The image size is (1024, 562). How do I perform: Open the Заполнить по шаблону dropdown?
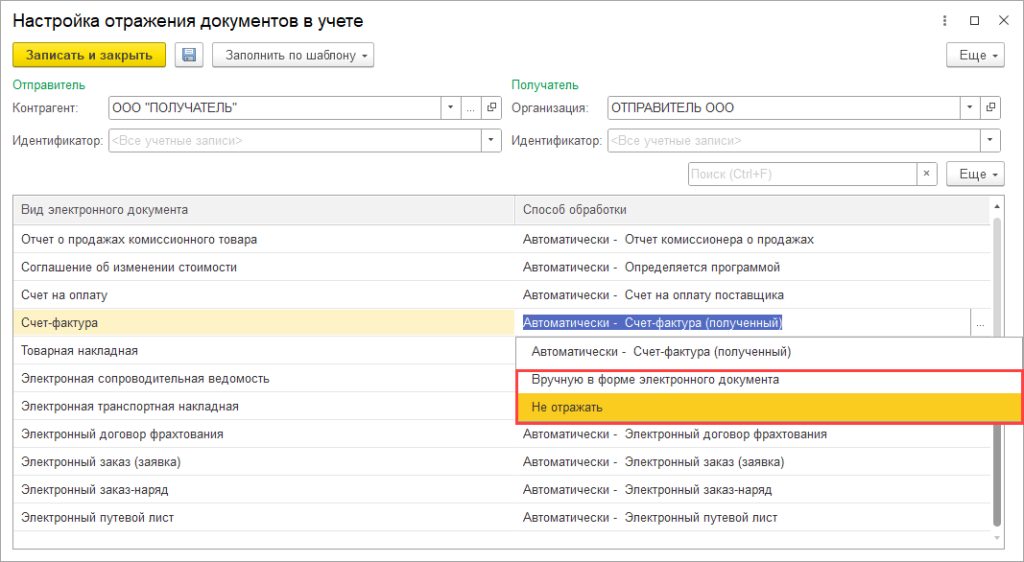pos(293,55)
